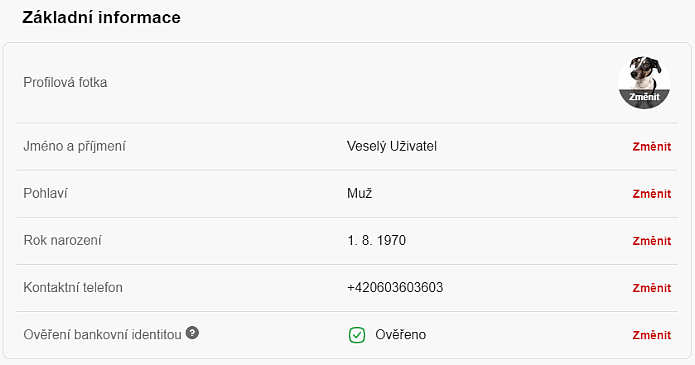This screenshot has height=365, width=695.
Task: Click Změnit for bank identity verification
Action: tap(652, 335)
